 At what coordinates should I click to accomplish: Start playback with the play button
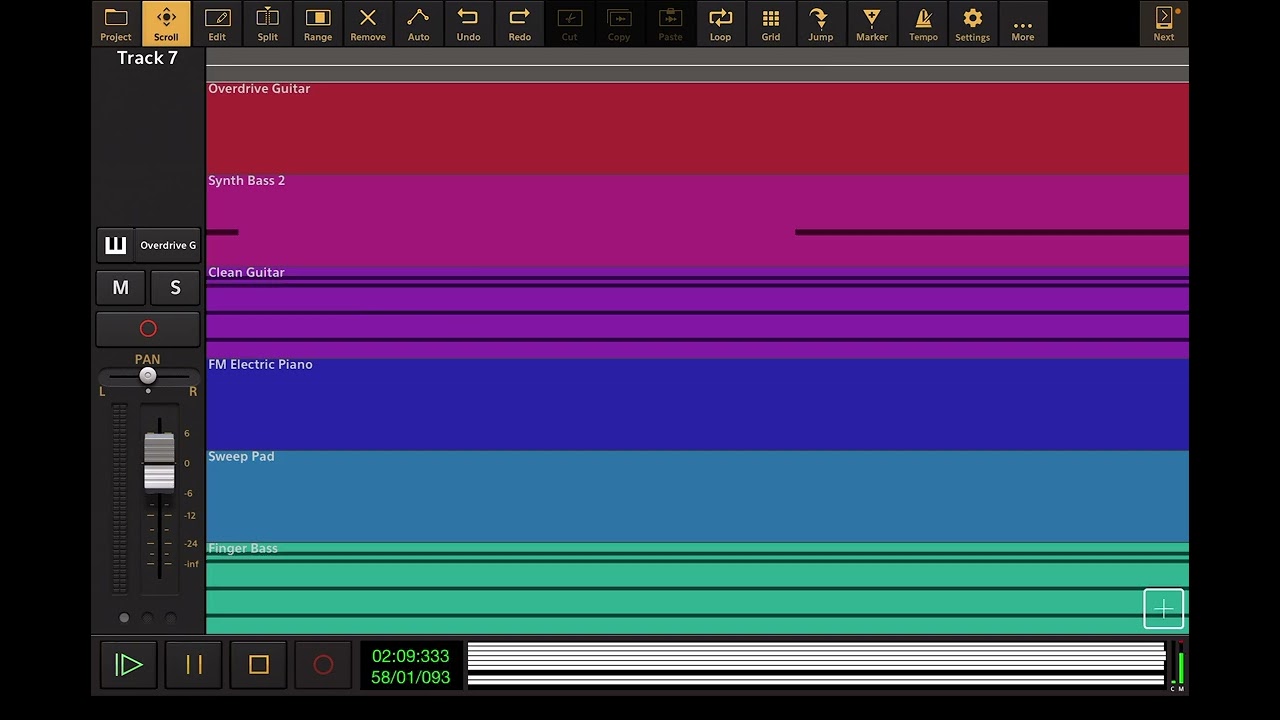coord(129,665)
